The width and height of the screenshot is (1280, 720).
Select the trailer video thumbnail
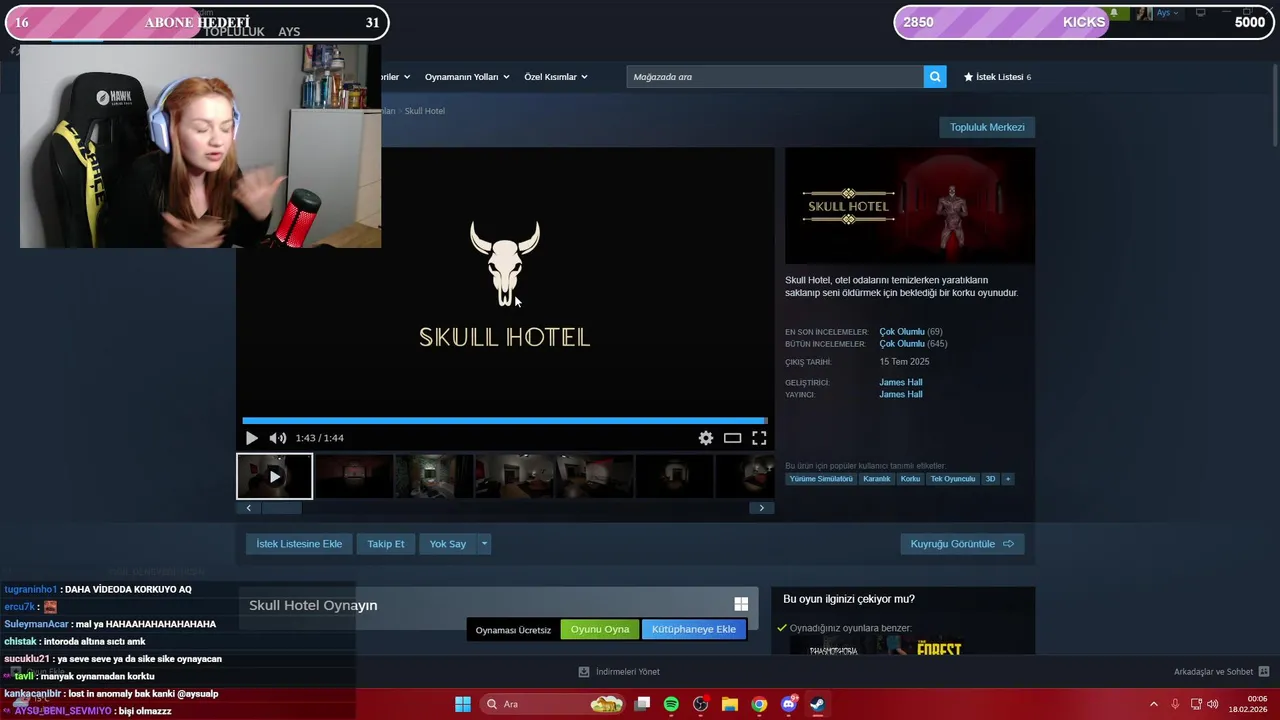click(x=274, y=476)
